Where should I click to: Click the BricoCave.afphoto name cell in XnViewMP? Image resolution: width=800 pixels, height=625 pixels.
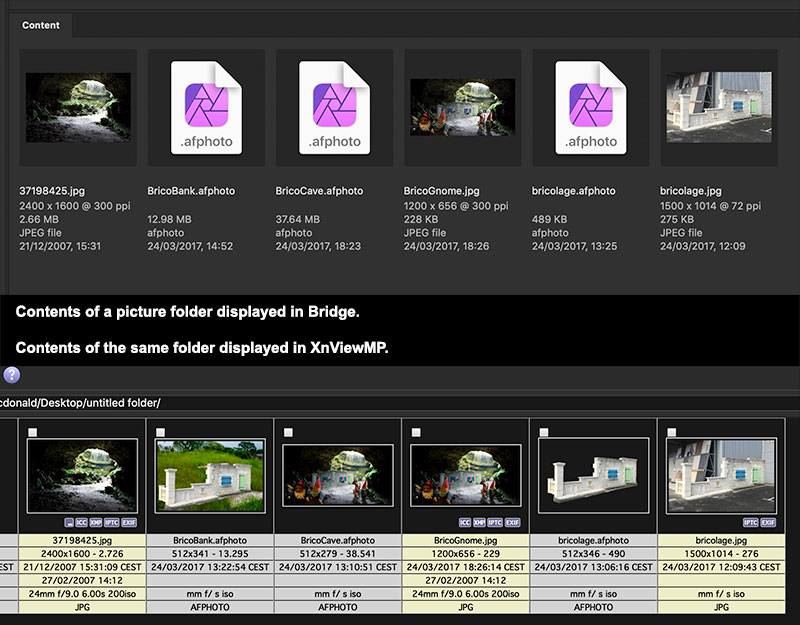[x=338, y=540]
